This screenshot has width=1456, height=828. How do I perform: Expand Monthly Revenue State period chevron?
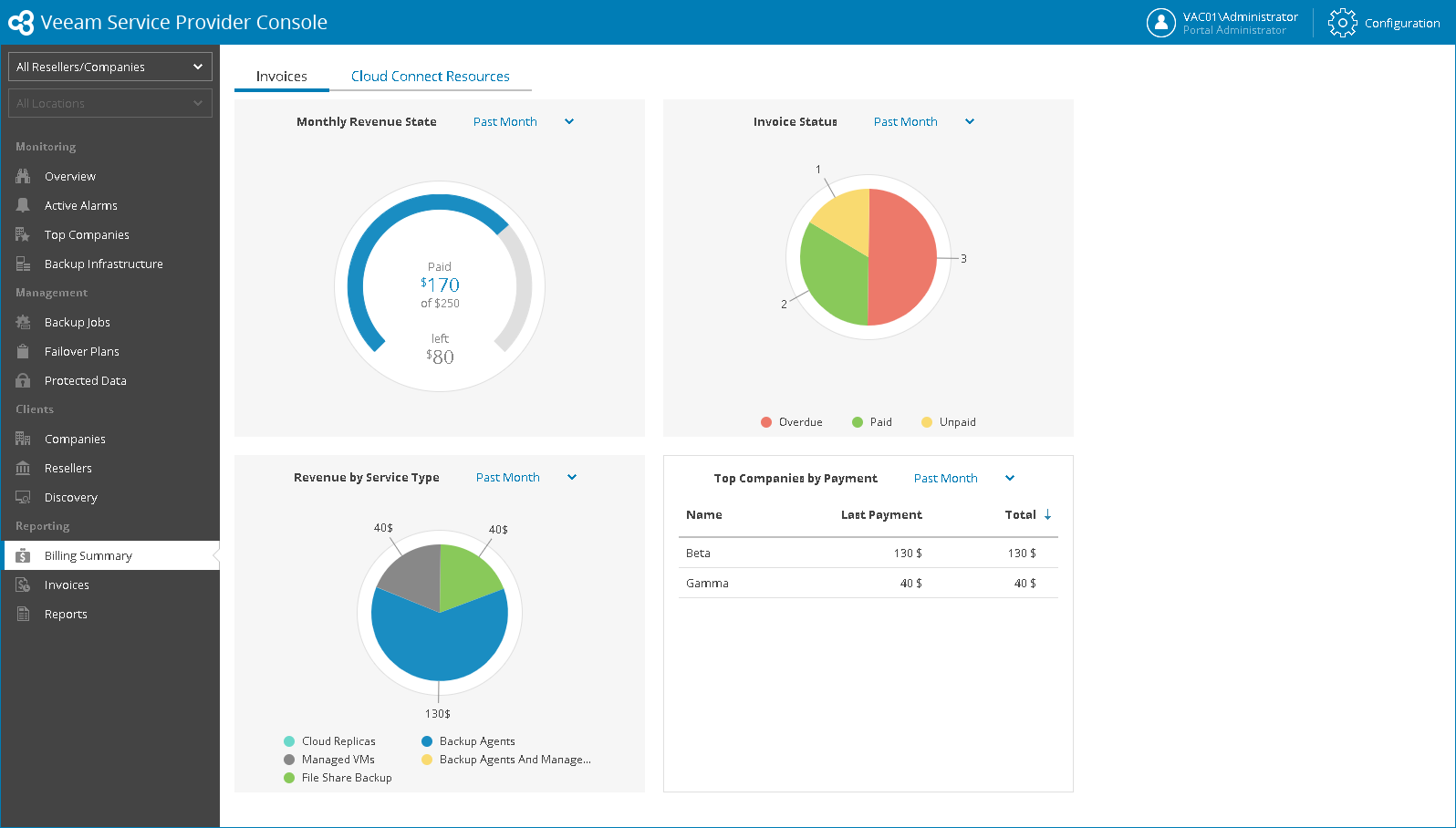pos(569,121)
